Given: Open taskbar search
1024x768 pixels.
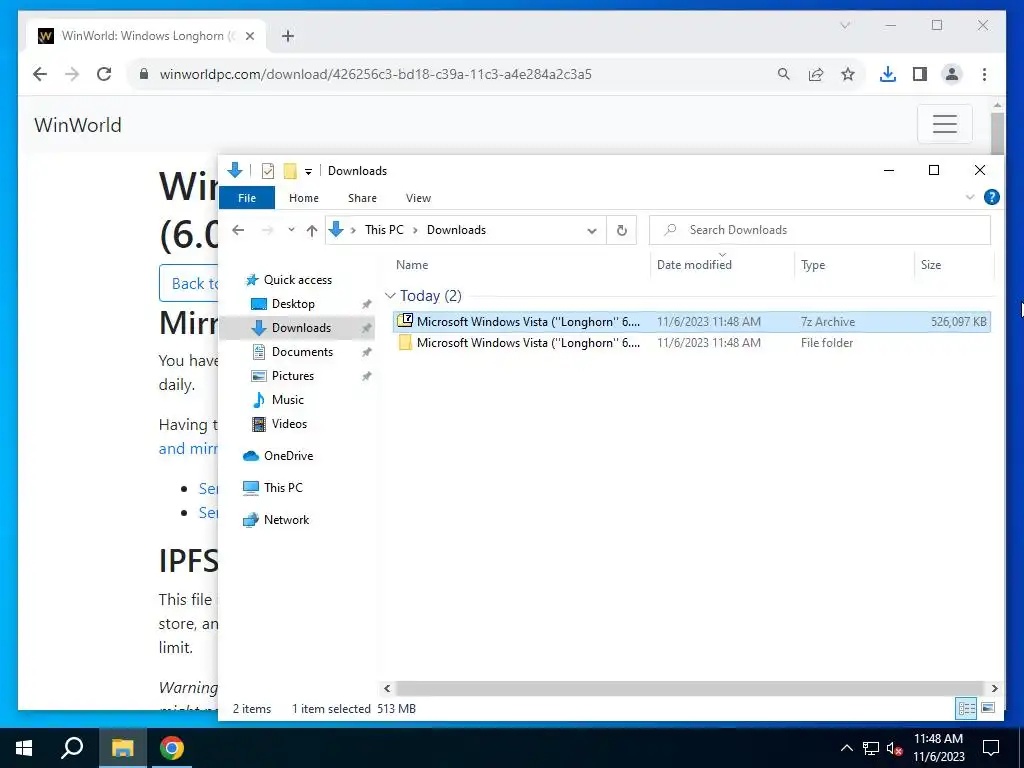Looking at the screenshot, I should 72,748.
